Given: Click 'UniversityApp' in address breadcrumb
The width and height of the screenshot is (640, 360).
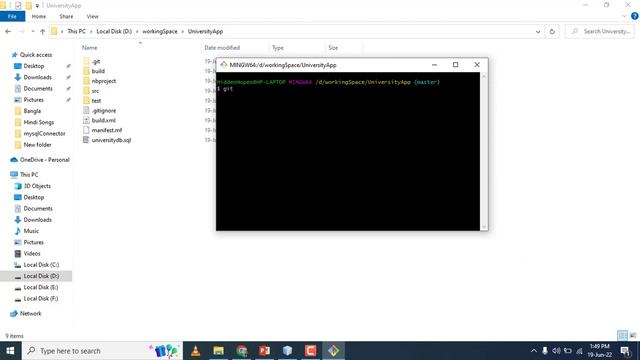Looking at the screenshot, I should tap(205, 31).
